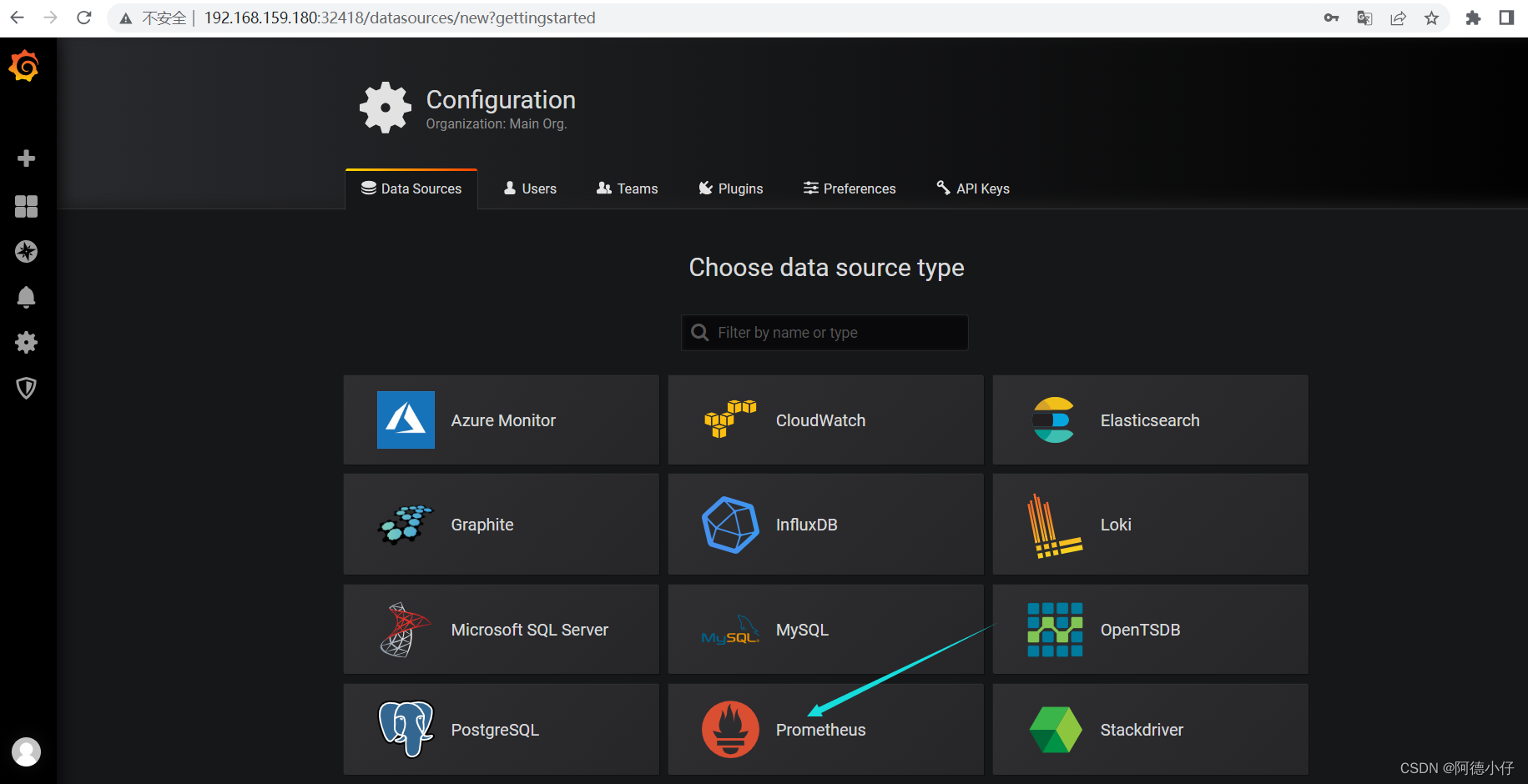
Task: Click the Stackdriver hexagon icon
Action: (x=1055, y=730)
